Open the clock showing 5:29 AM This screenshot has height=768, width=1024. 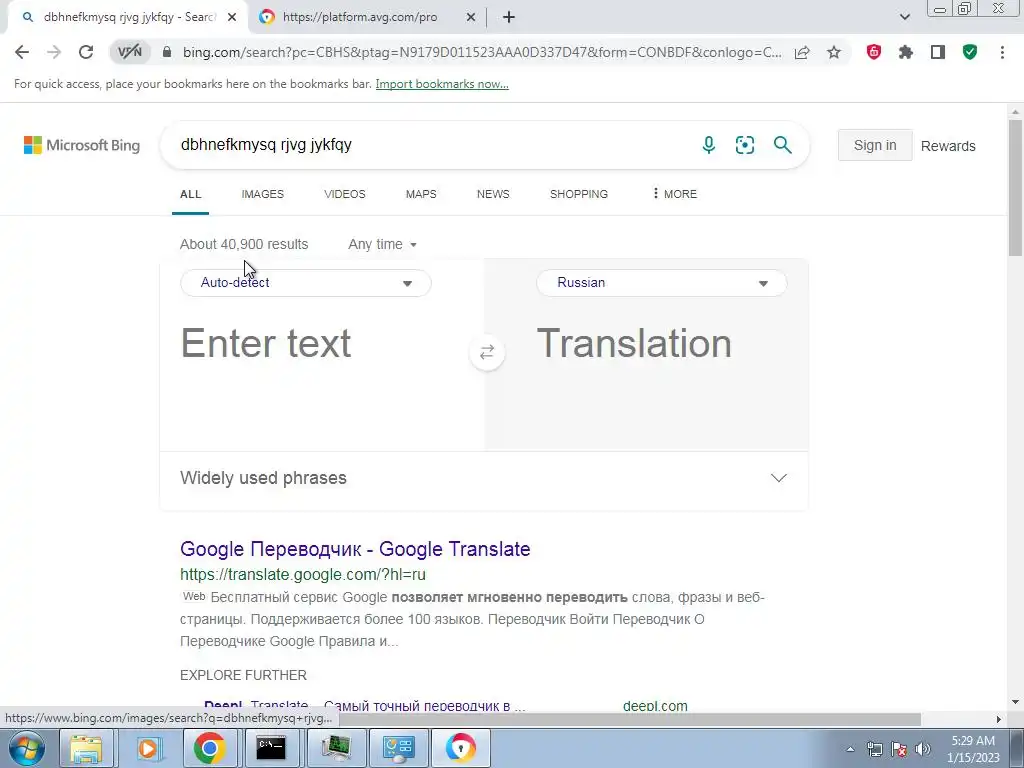[973, 749]
